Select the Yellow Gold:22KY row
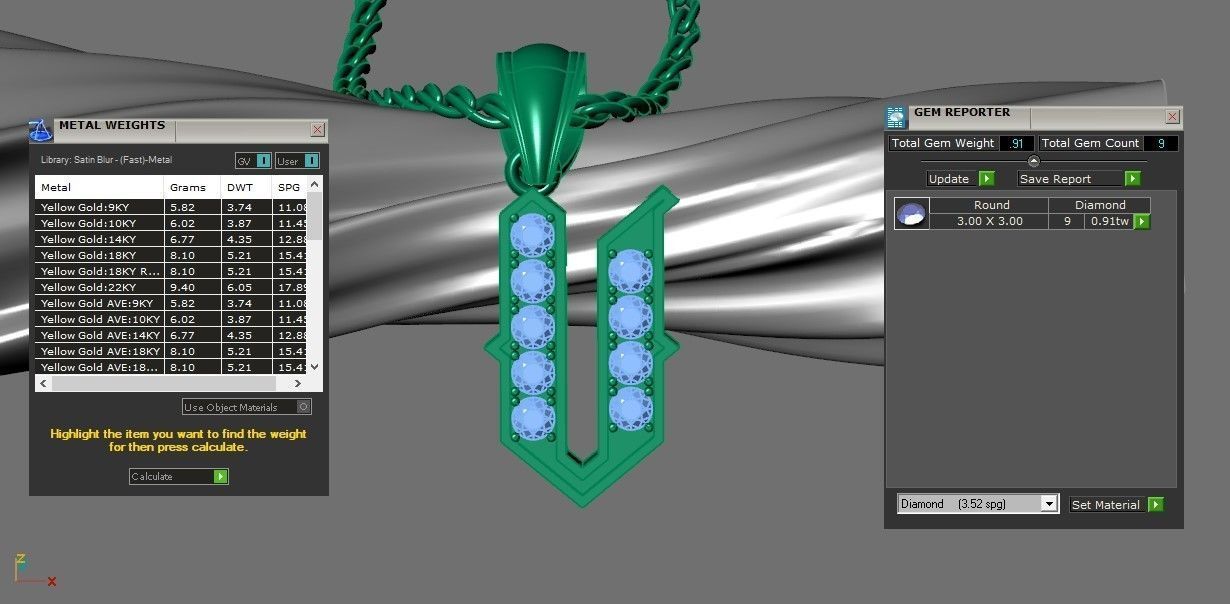The height and width of the screenshot is (604, 1230). coord(171,287)
